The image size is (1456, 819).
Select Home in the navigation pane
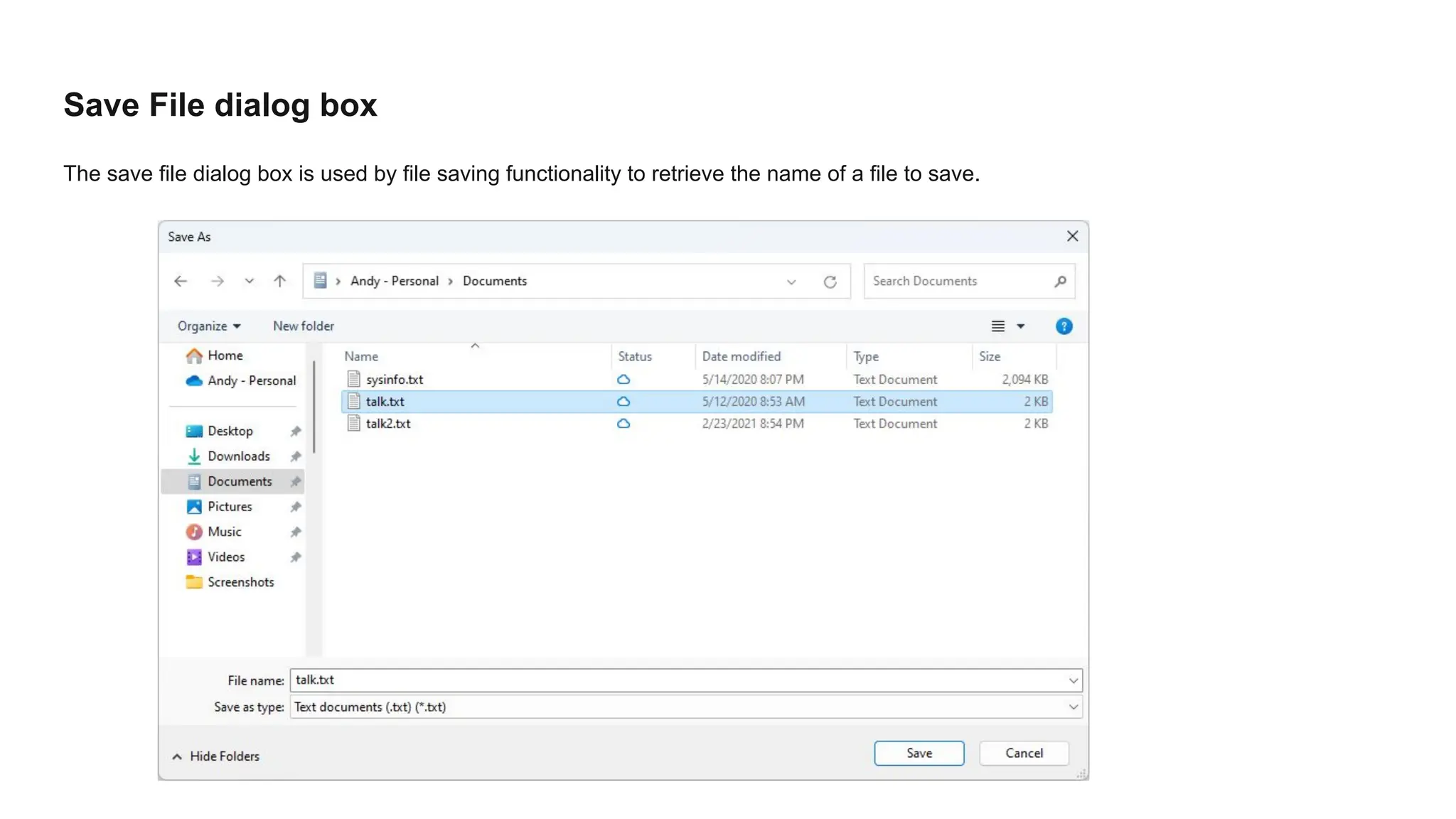coord(225,355)
